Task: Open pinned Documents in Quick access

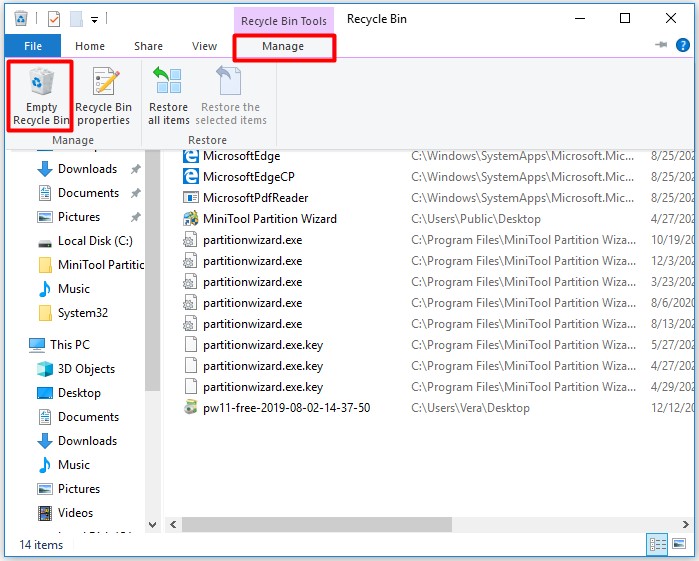Action: tap(88, 193)
